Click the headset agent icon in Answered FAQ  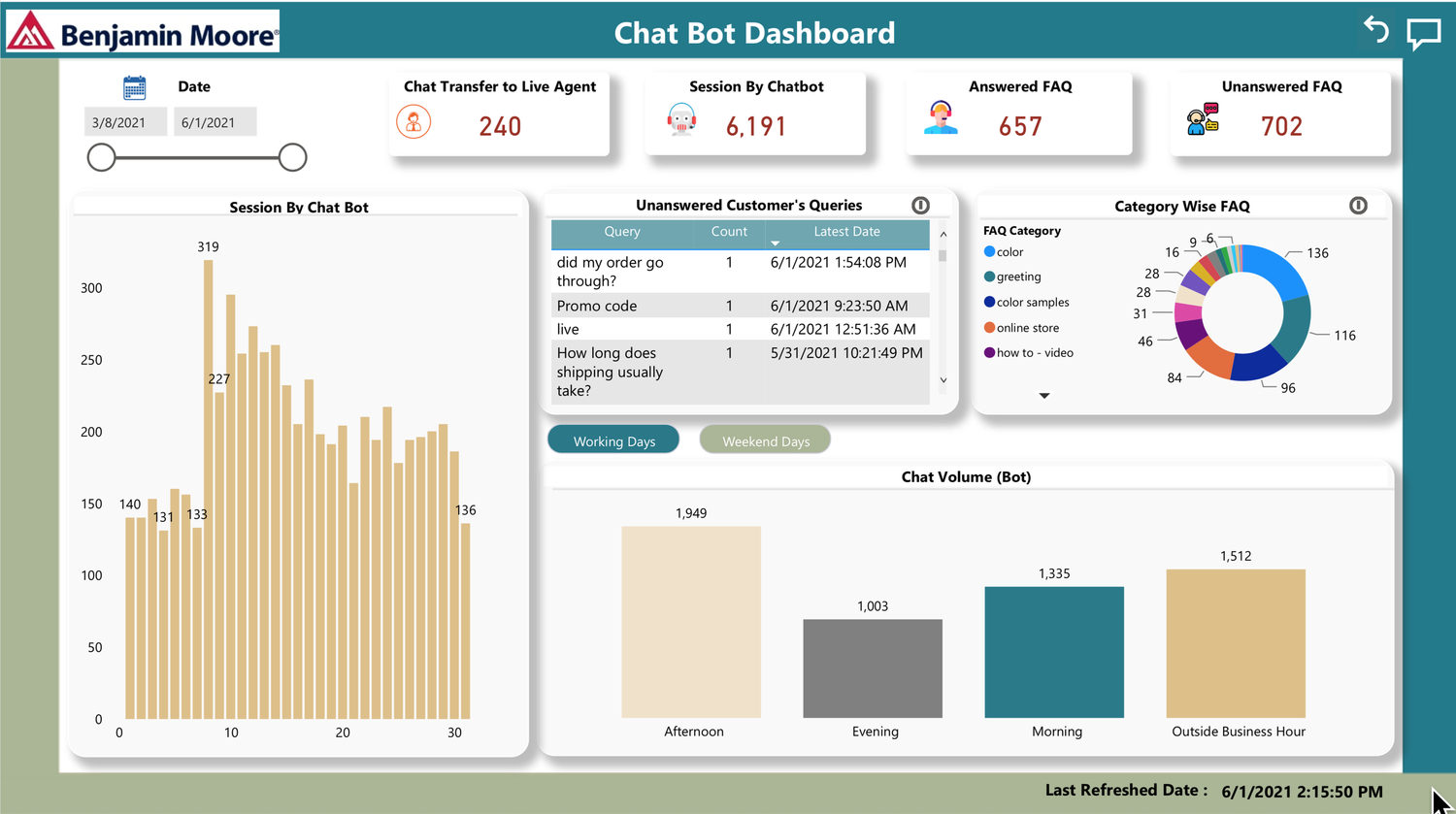click(941, 117)
